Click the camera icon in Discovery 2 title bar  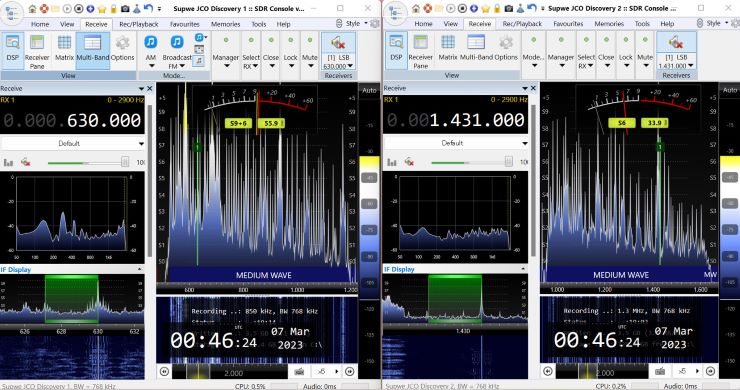tap(509, 8)
